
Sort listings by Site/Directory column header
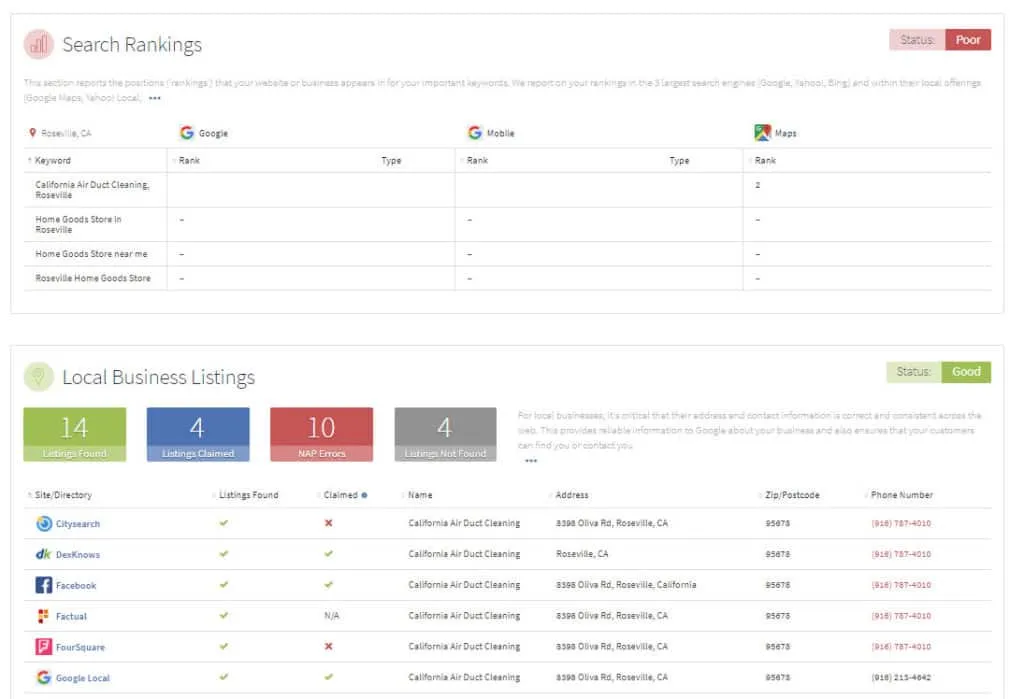(62, 495)
